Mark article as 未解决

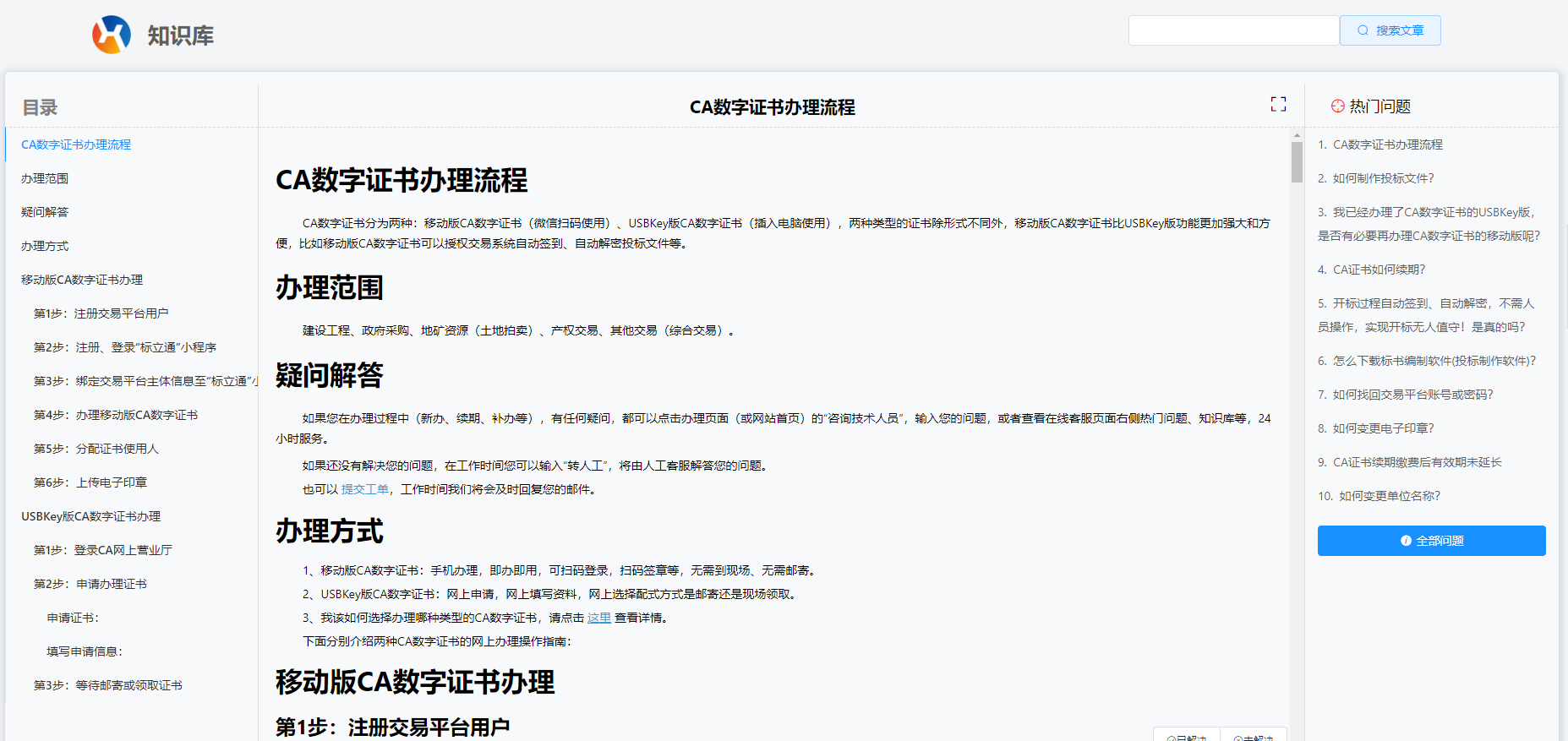(1254, 737)
